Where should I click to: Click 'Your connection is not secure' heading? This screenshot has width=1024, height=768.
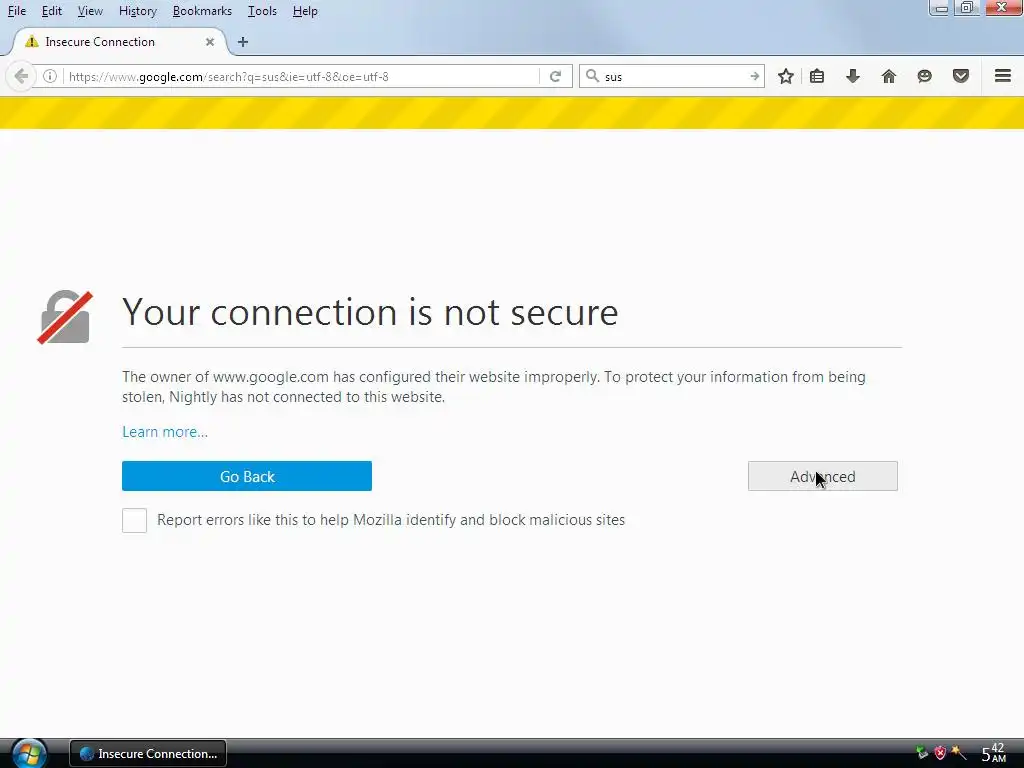[x=370, y=312]
